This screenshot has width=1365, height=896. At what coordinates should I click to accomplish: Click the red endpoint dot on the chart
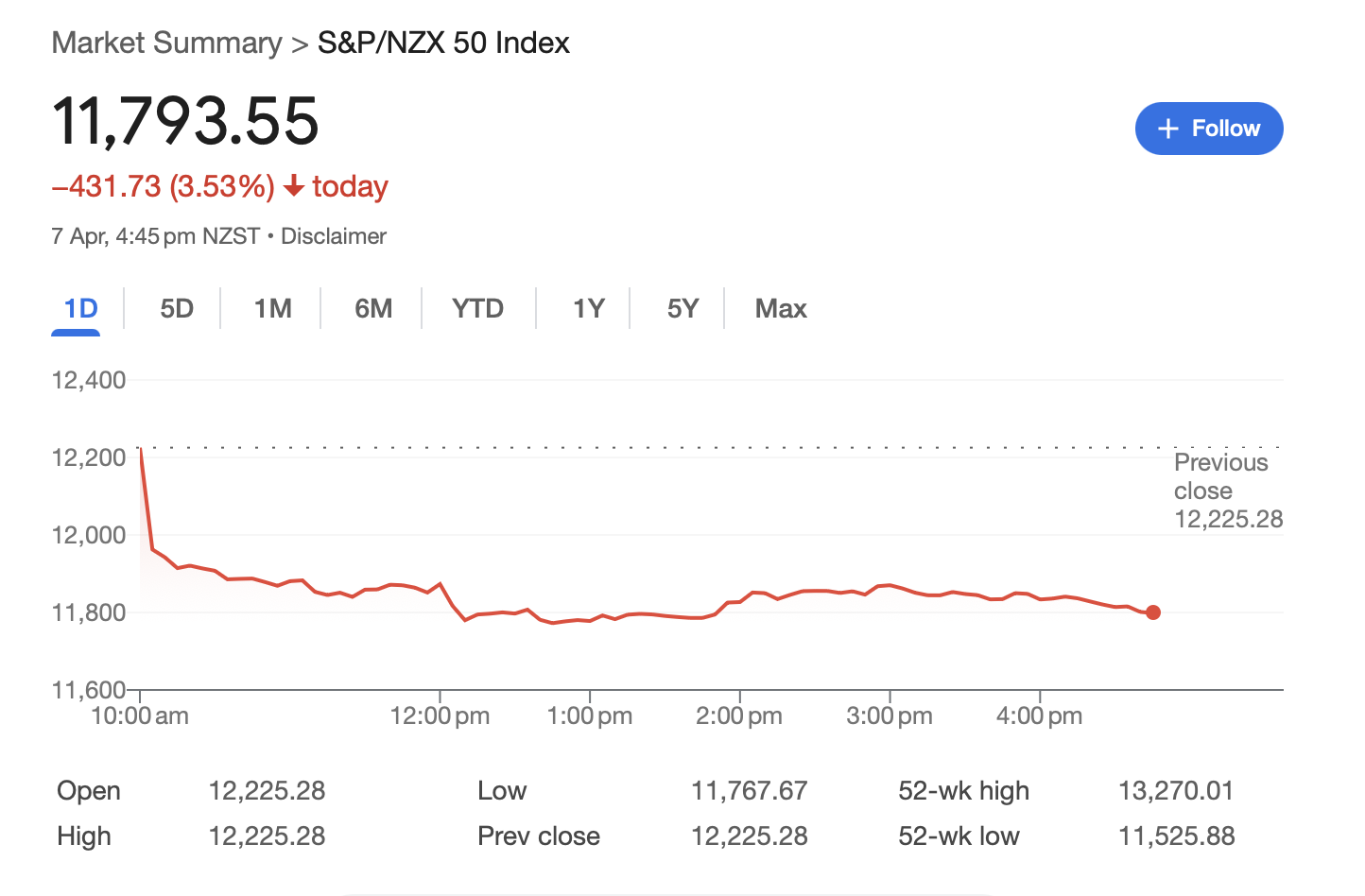click(x=1152, y=612)
